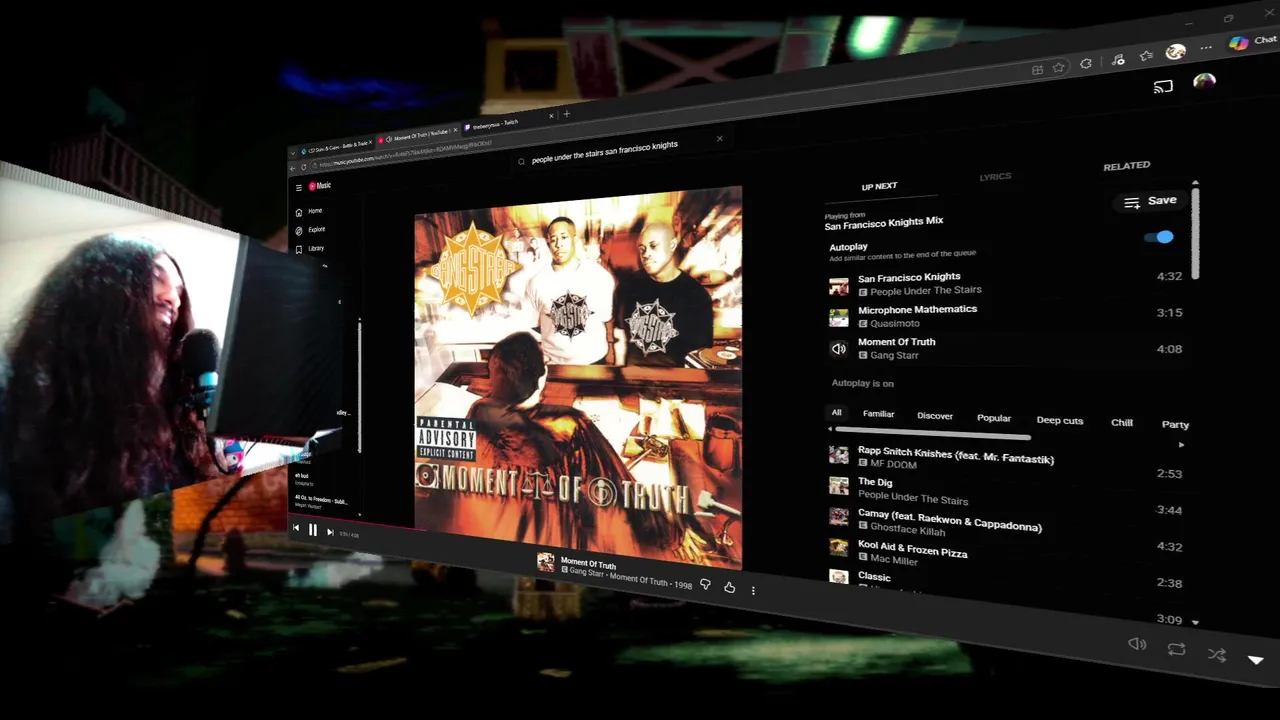Select the Popular filter chip
Screen dimensions: 1280x720
[x=994, y=418]
